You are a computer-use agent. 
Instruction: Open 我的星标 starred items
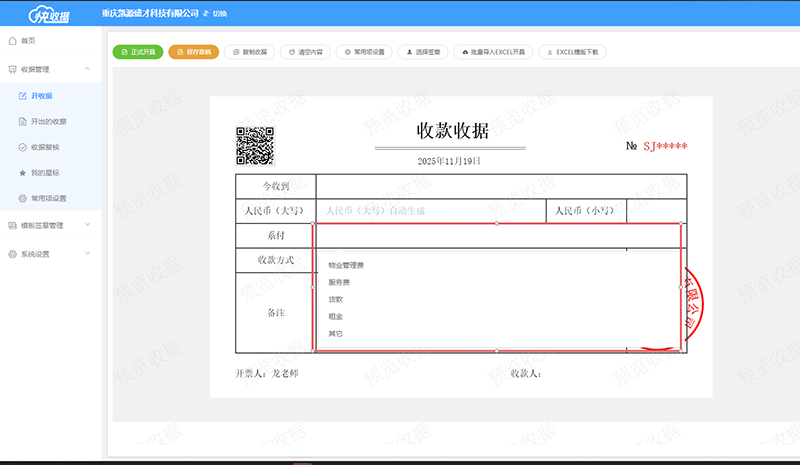point(44,173)
